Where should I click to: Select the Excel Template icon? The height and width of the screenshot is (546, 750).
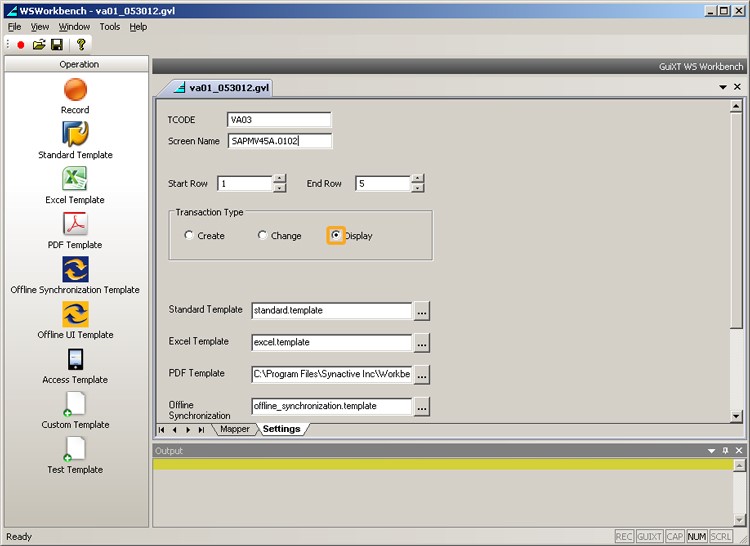[75, 179]
